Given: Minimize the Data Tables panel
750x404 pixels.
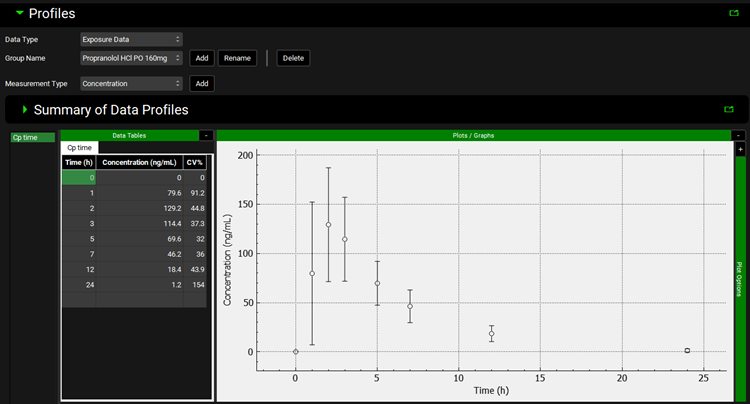Looking at the screenshot, I should 205,134.
